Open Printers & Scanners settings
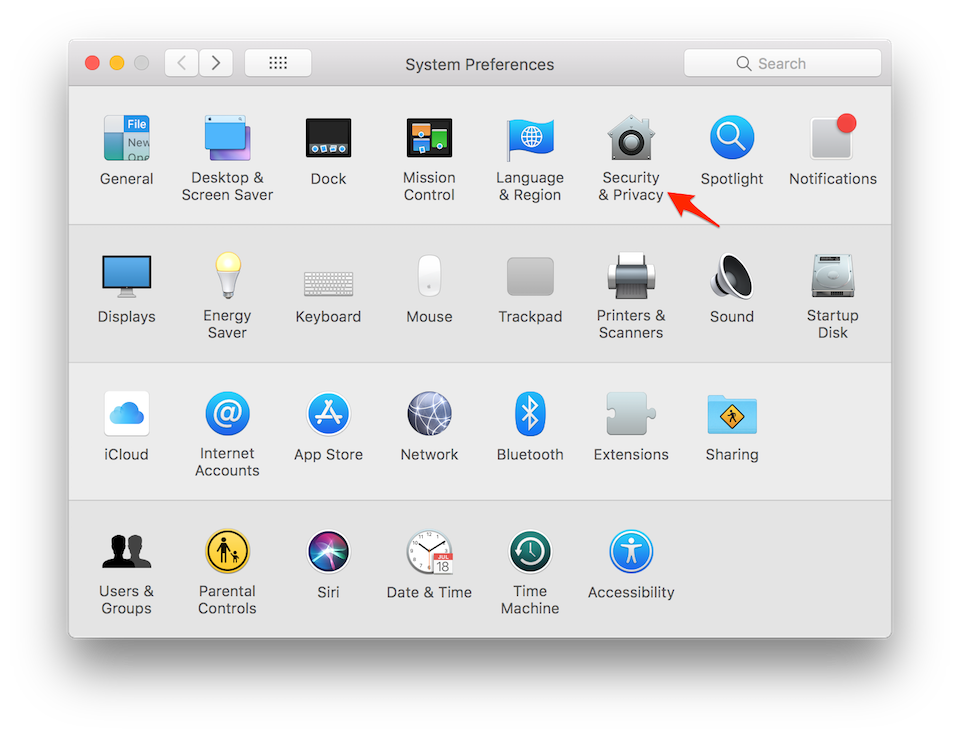Image resolution: width=960 pixels, height=736 pixels. pos(631,277)
